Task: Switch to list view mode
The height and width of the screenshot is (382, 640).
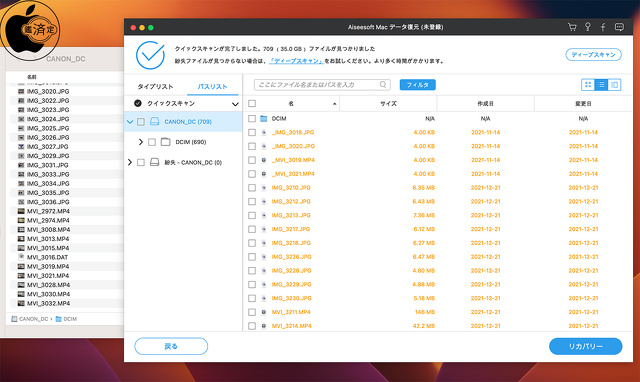Action: (x=601, y=84)
